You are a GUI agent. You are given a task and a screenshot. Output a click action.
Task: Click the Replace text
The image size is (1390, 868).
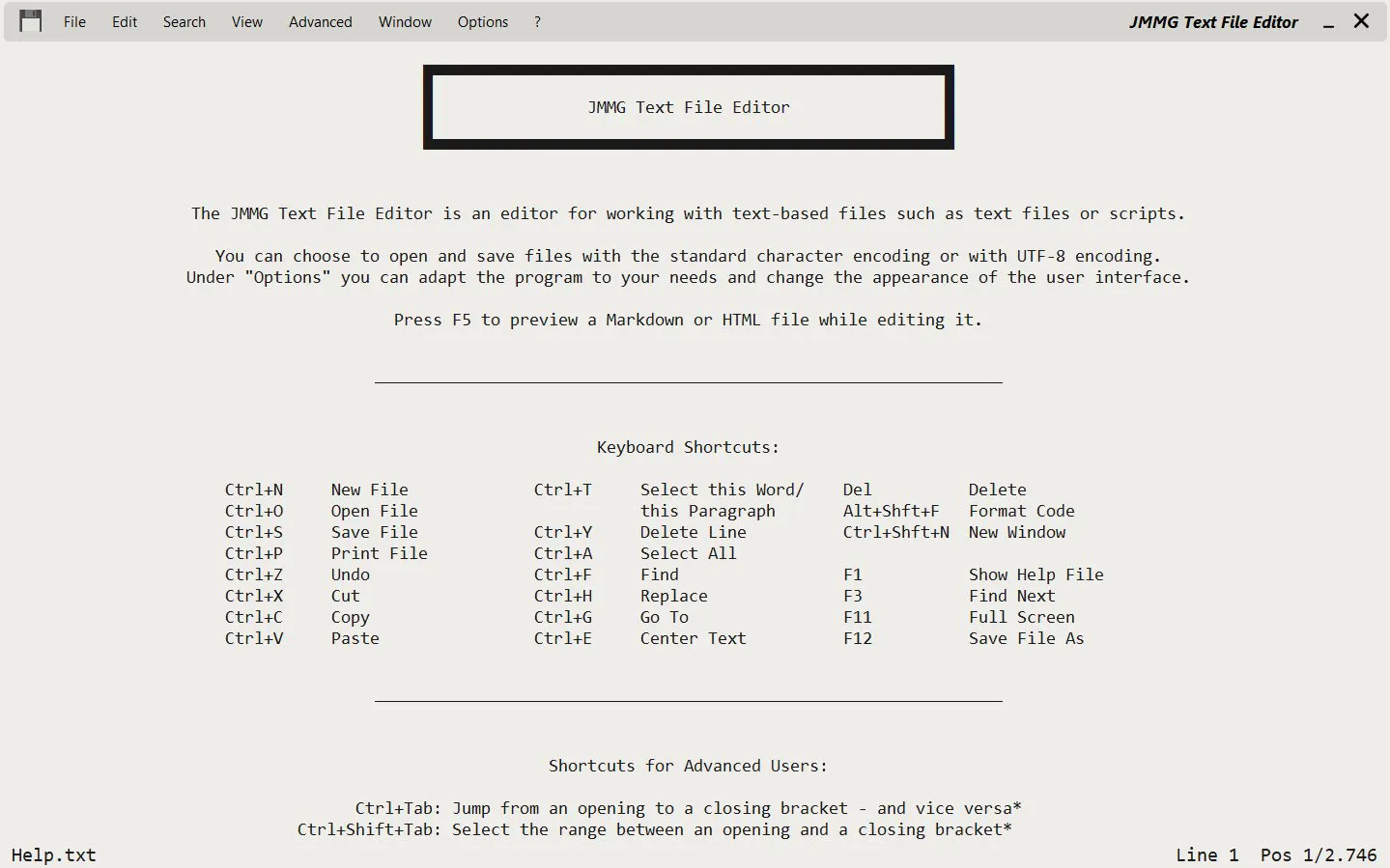point(674,596)
